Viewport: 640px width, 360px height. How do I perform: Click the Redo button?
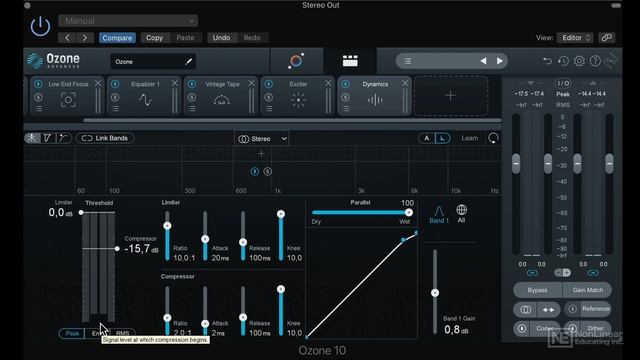(252, 38)
